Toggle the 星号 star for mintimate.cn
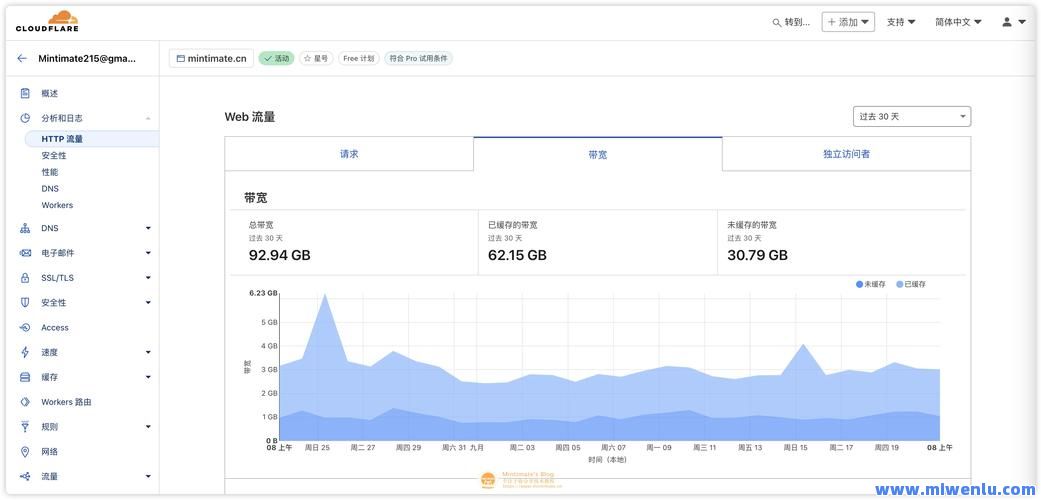 point(315,58)
